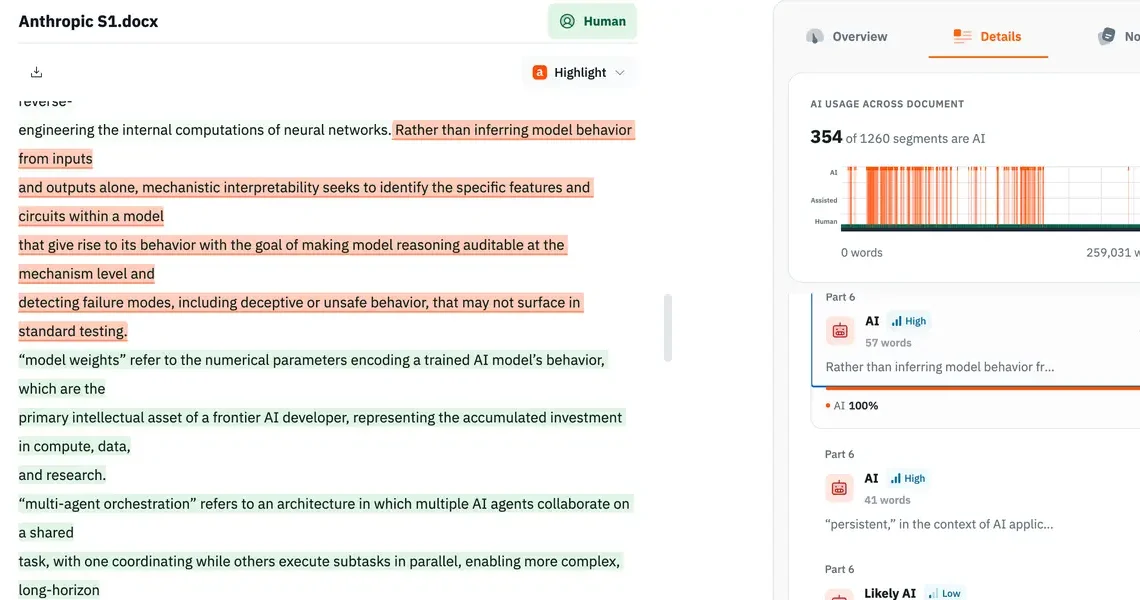This screenshot has height=600, width=1140.
Task: Click the Low badge on Likely AI segment
Action: tap(944, 593)
